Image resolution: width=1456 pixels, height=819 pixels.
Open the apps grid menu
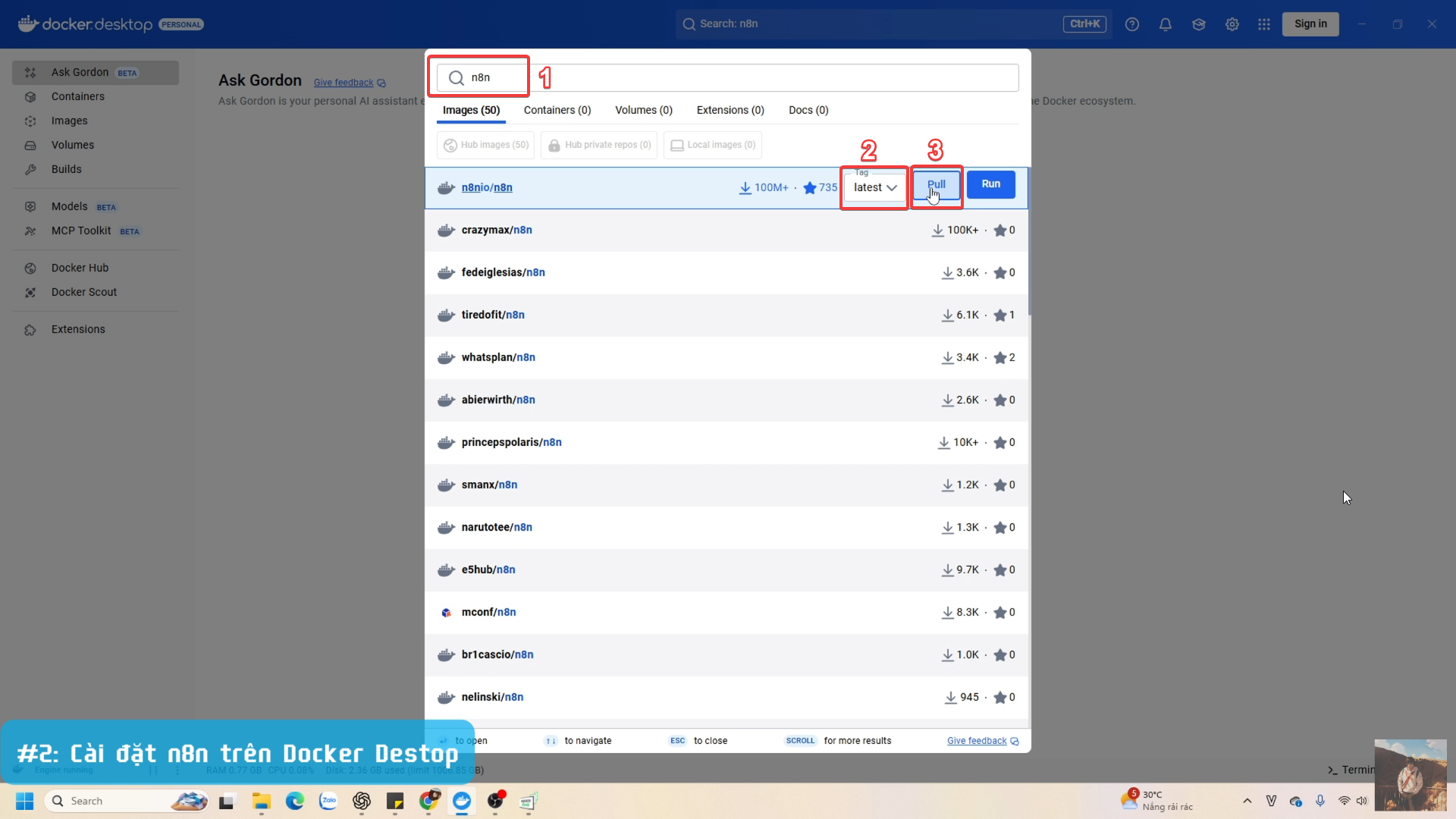pos(1264,24)
